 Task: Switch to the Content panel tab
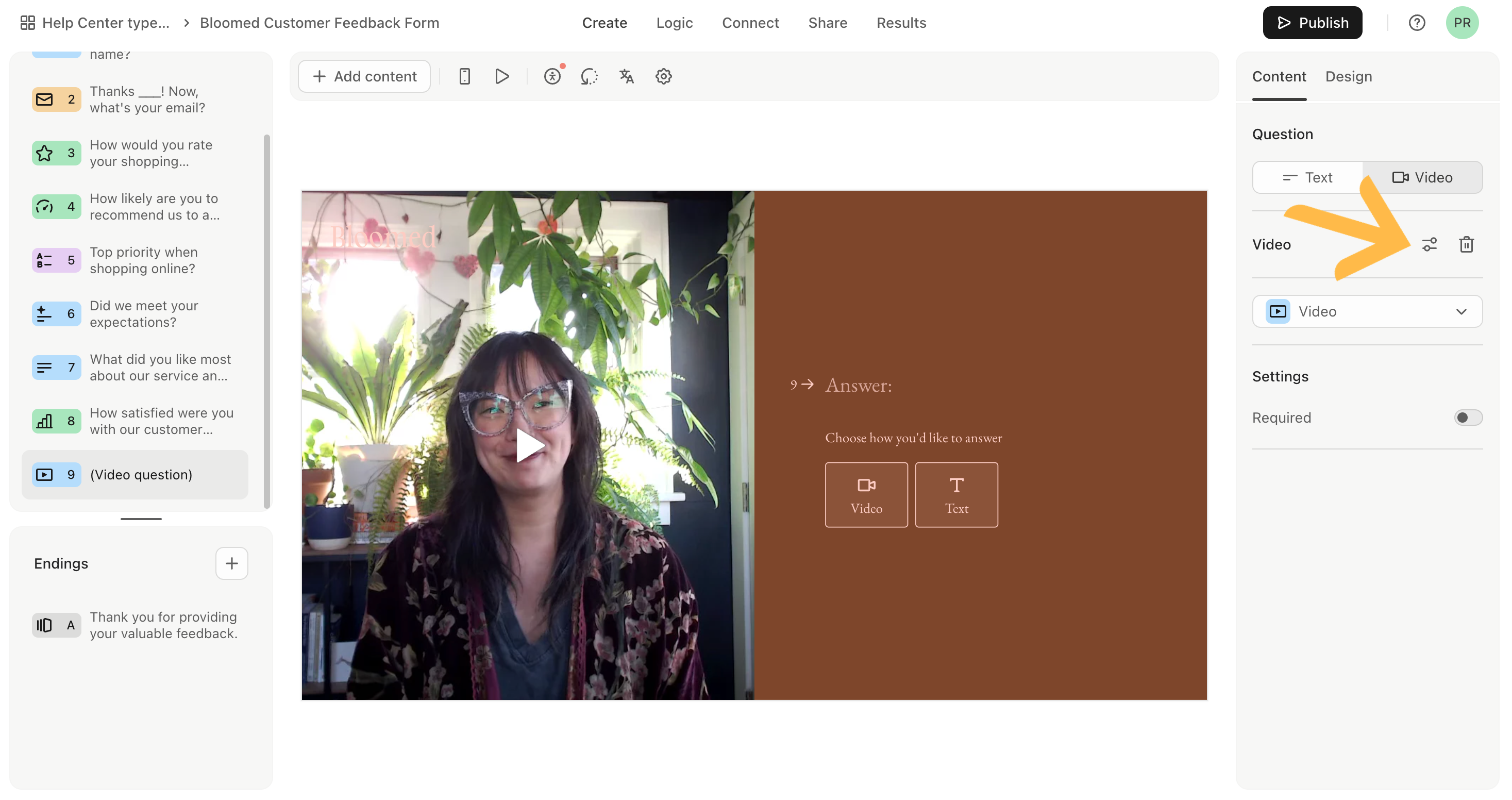[1279, 76]
